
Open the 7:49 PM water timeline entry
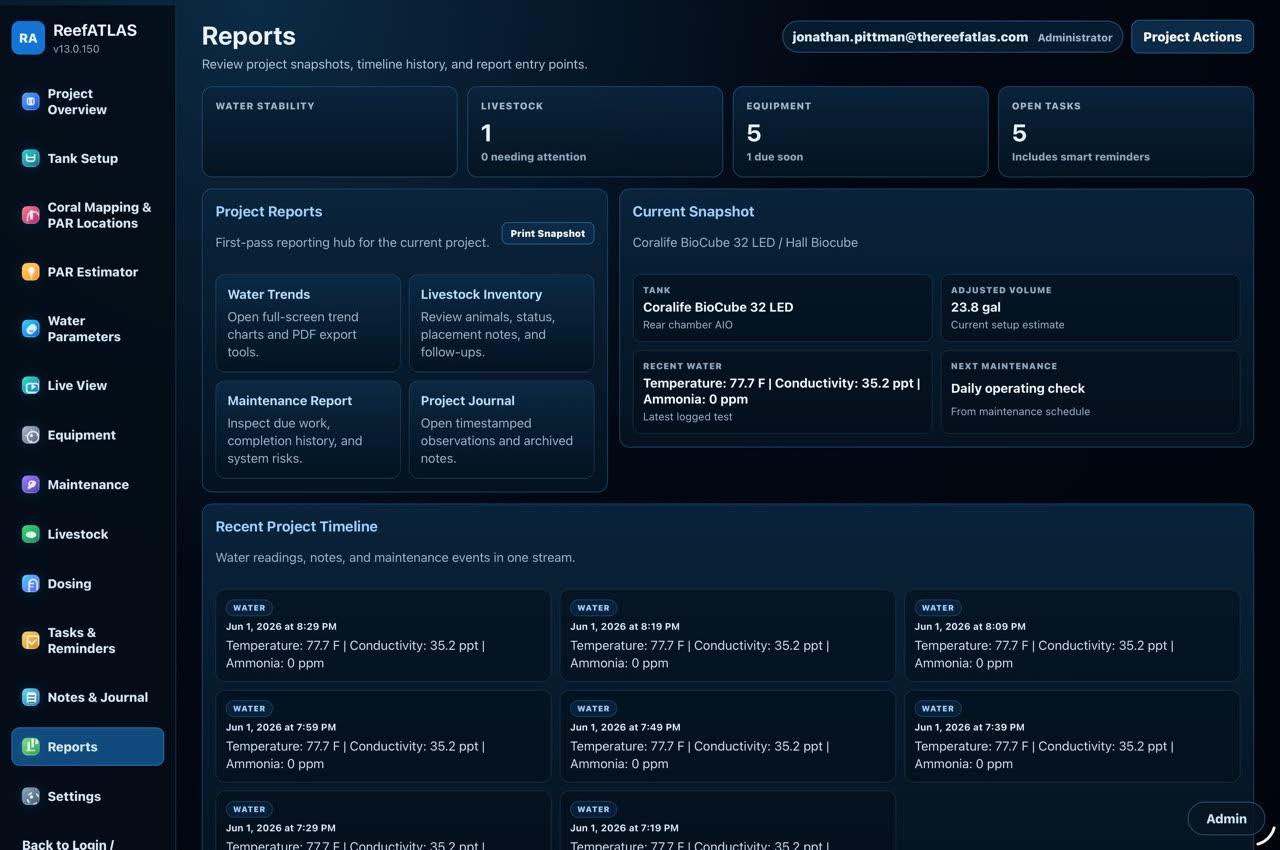[728, 736]
